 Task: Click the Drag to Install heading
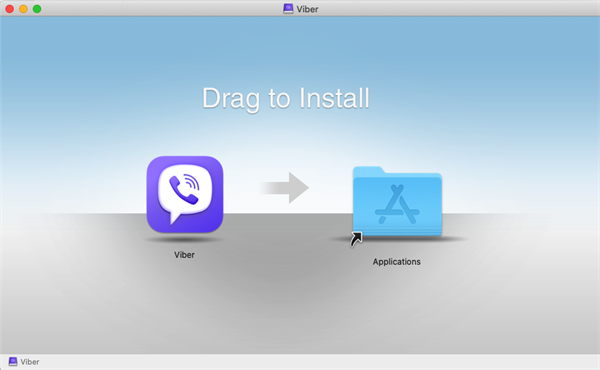tap(285, 99)
